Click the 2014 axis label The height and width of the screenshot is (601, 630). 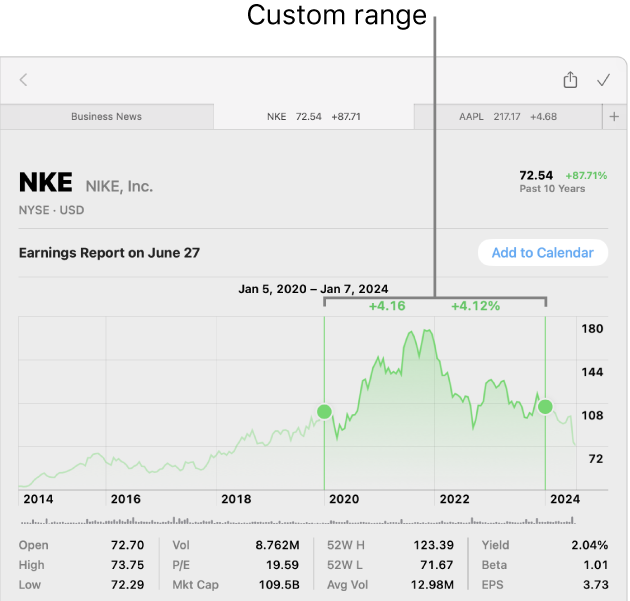coord(38,499)
